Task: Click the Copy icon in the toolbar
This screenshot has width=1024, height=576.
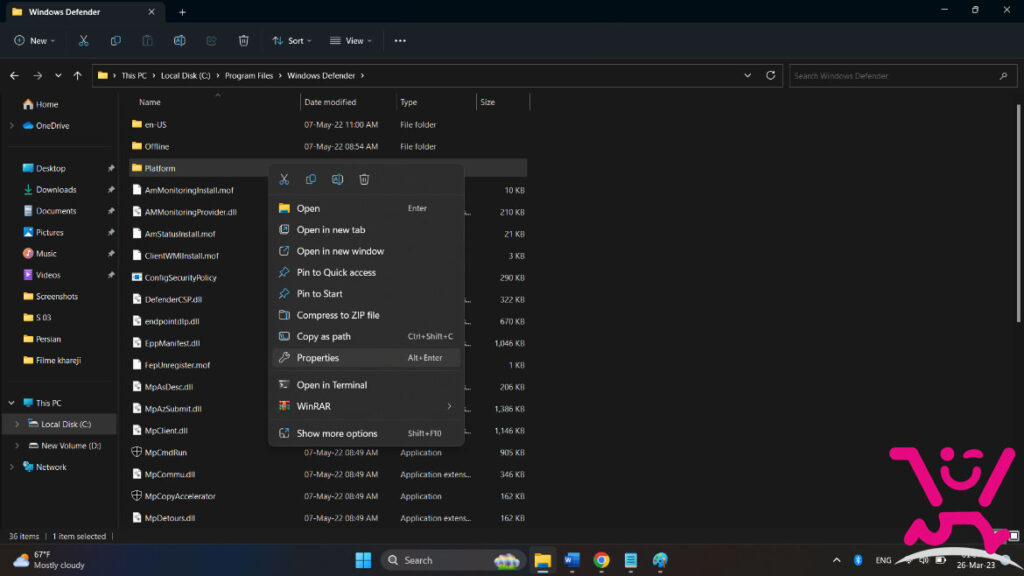Action: (116, 40)
